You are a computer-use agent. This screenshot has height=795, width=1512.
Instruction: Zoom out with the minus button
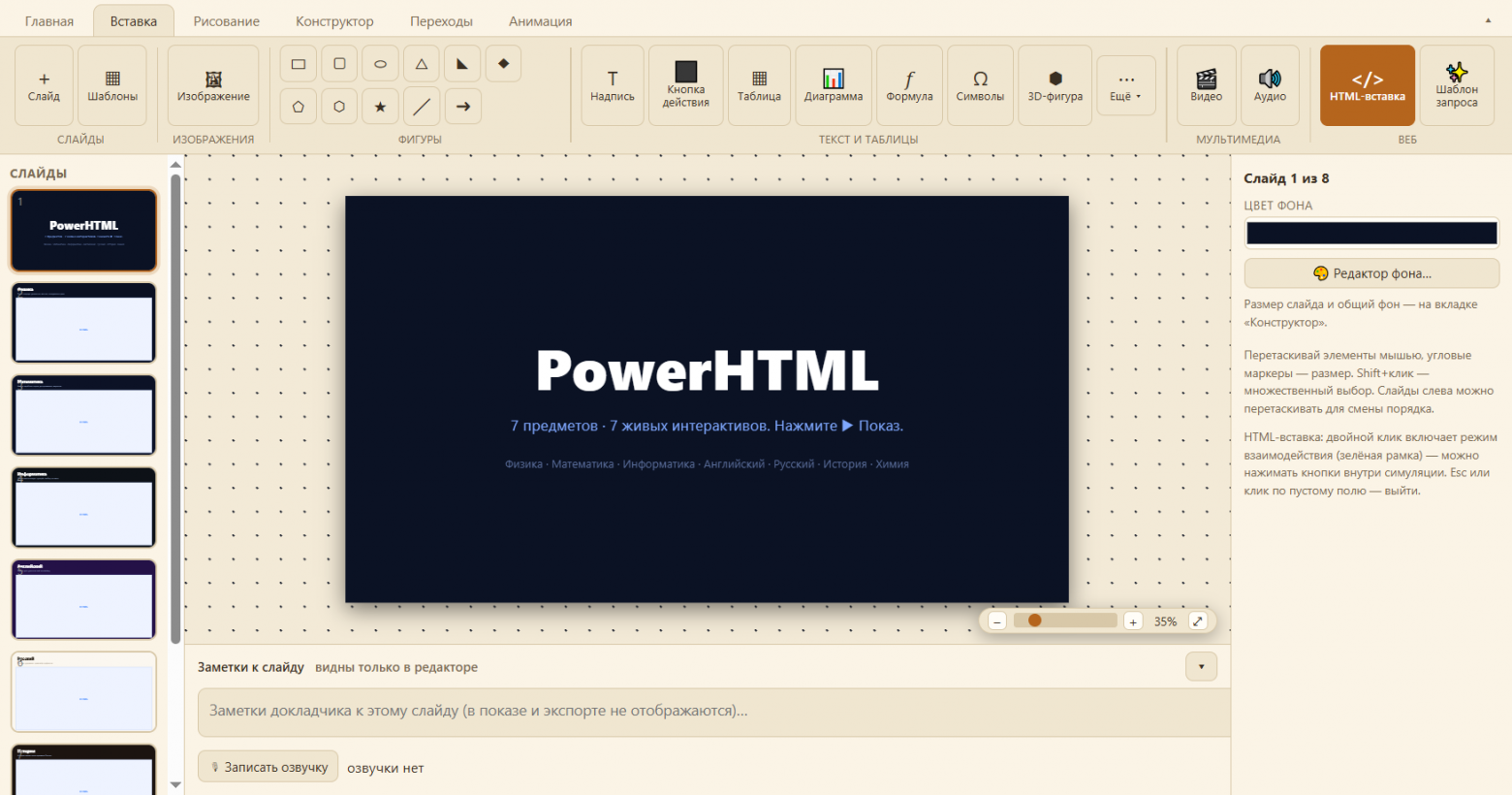coord(997,621)
